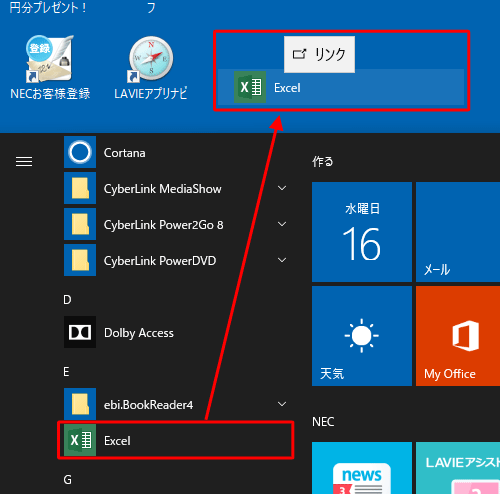Expand the CyberLink MediaShow folder chevron
The image size is (500, 494).
[x=282, y=188]
